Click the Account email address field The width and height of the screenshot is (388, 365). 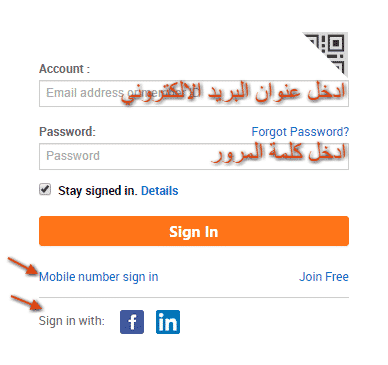pos(194,93)
